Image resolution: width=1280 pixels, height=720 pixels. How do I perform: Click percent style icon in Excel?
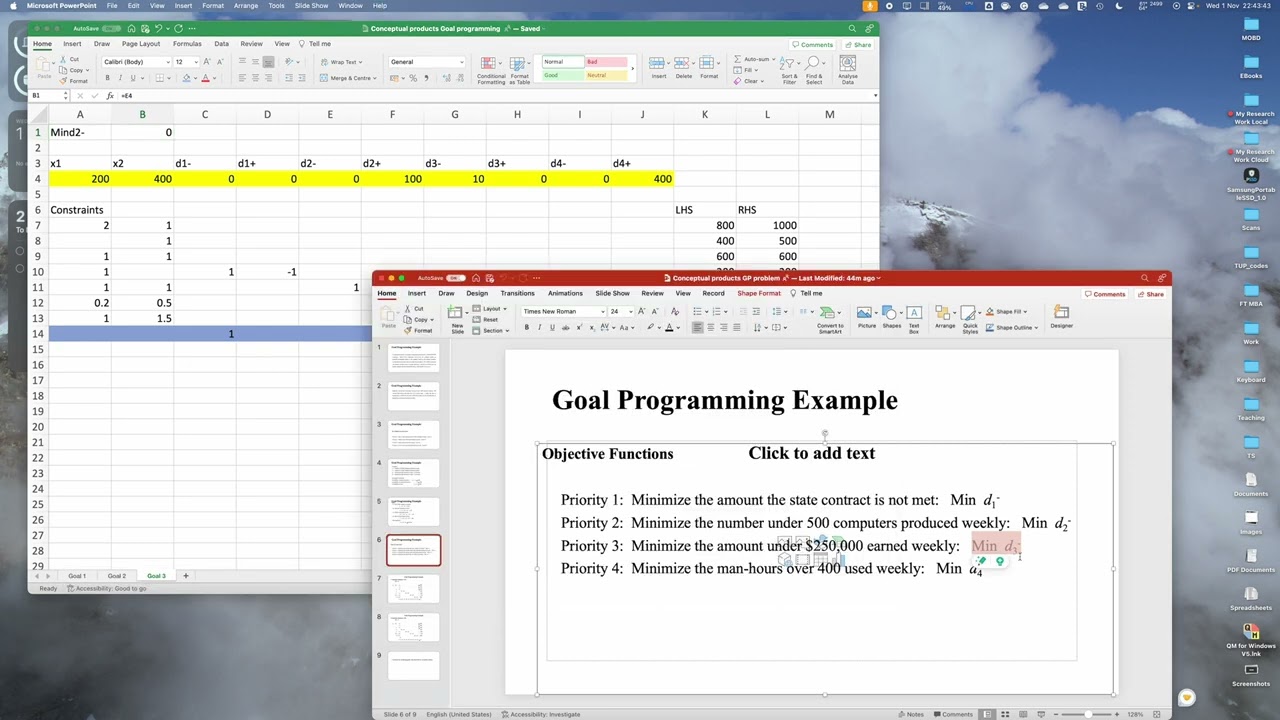click(x=413, y=78)
